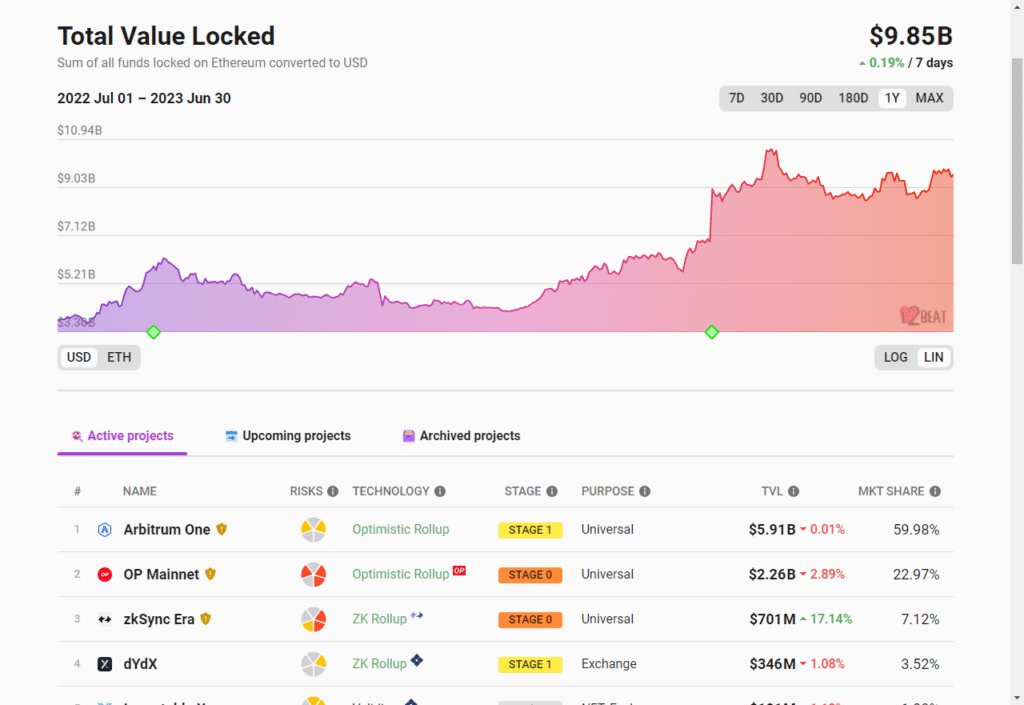The width and height of the screenshot is (1024, 705).
Task: Click the chart date range label
Action: coord(144,99)
